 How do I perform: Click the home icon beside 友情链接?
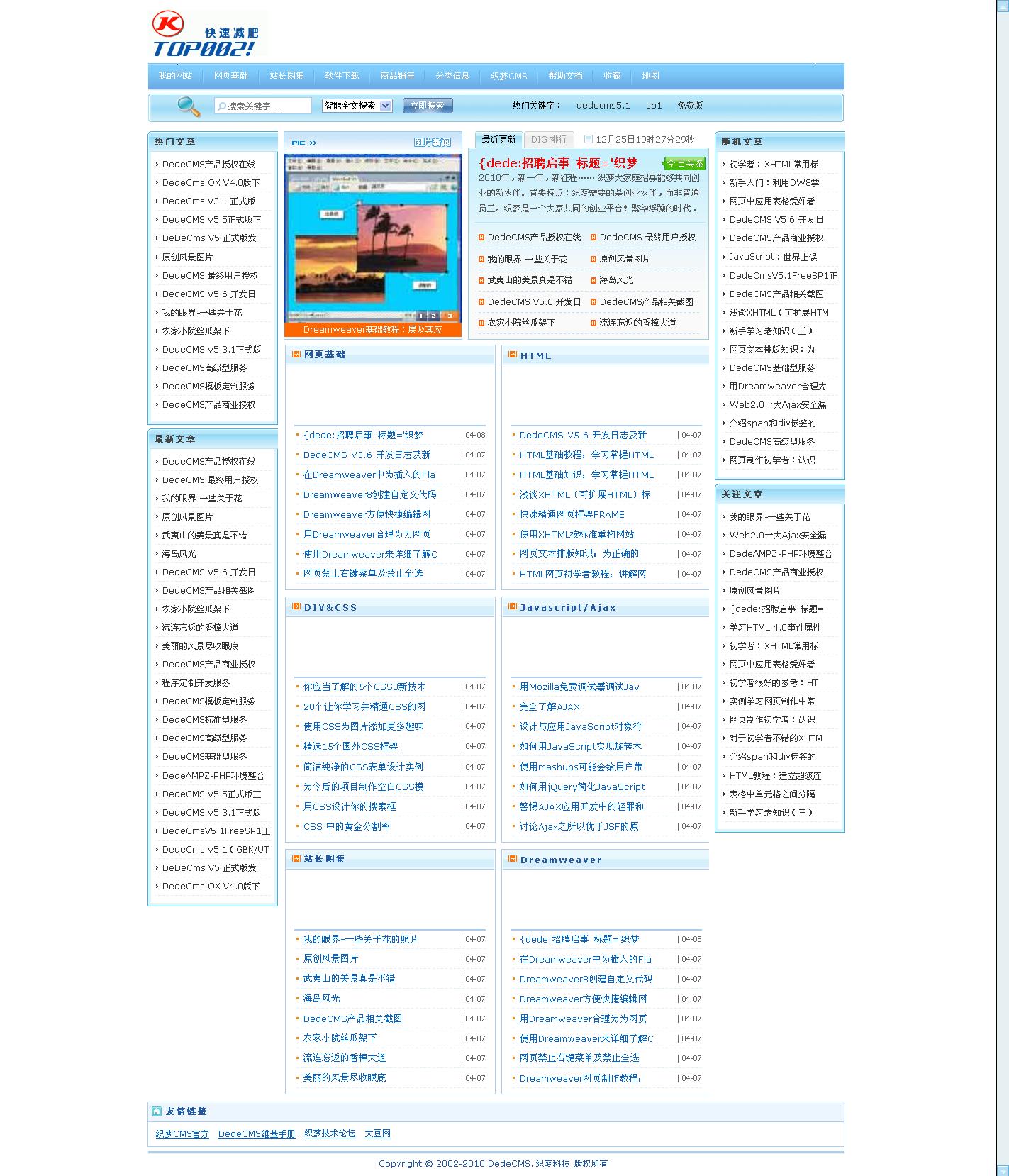(x=157, y=1111)
